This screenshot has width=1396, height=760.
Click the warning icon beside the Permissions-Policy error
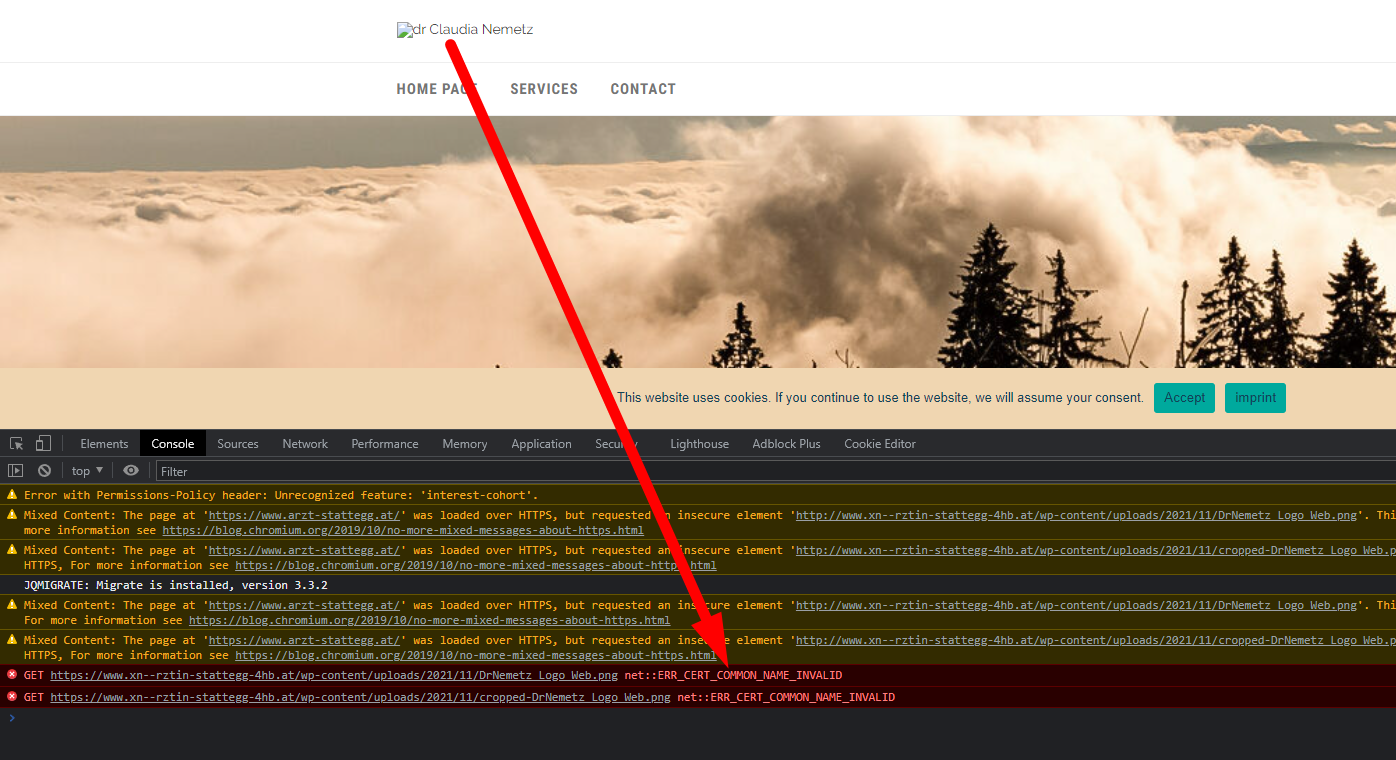(x=12, y=494)
